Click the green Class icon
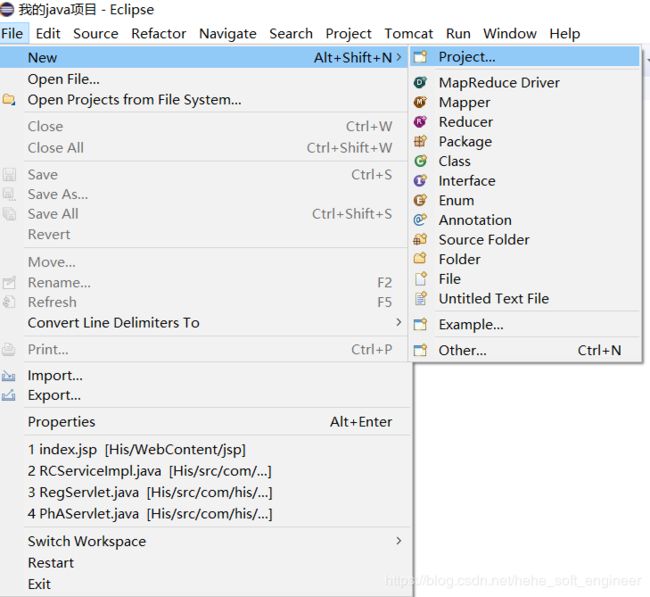 (420, 161)
